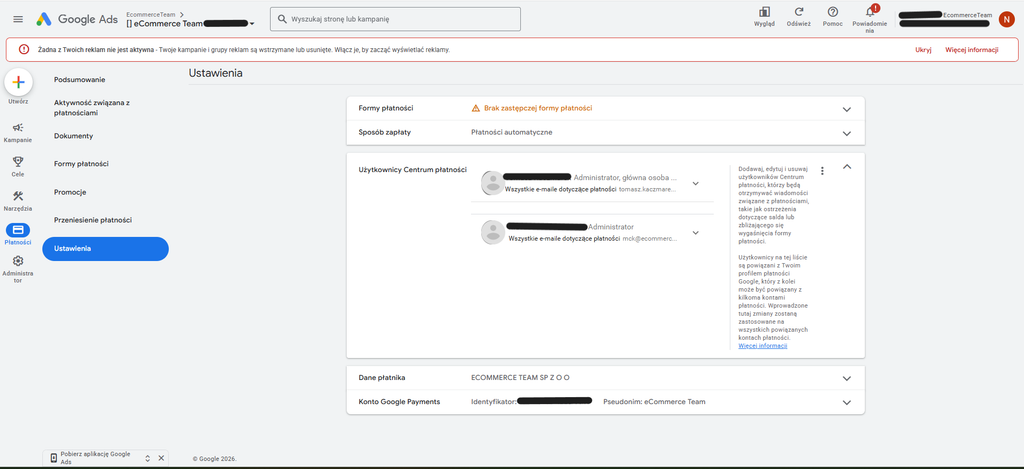Viewport: 1024px width, 469px height.
Task: Click the N account avatar
Action: (x=1006, y=20)
